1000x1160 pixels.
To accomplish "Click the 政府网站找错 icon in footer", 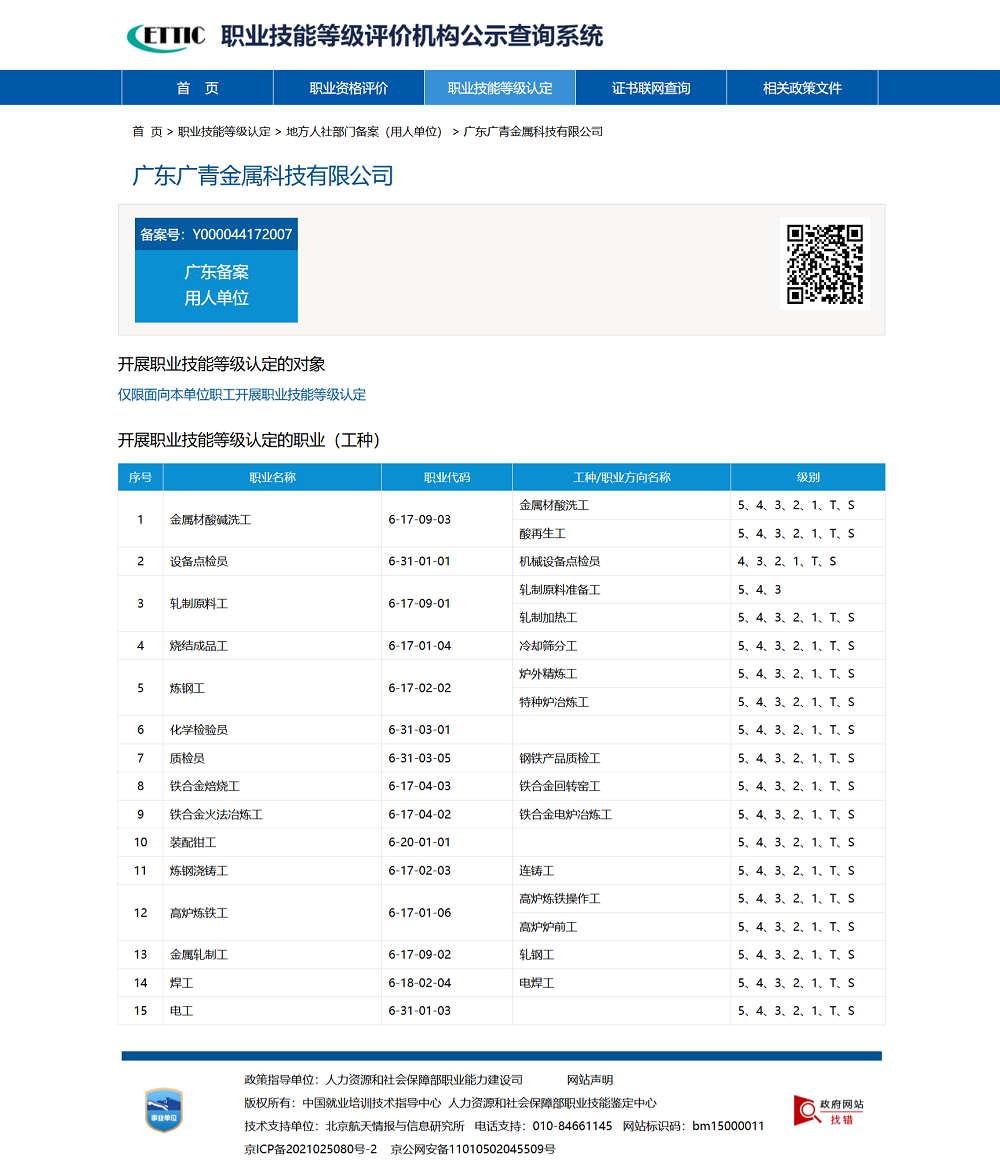I will click(829, 1110).
